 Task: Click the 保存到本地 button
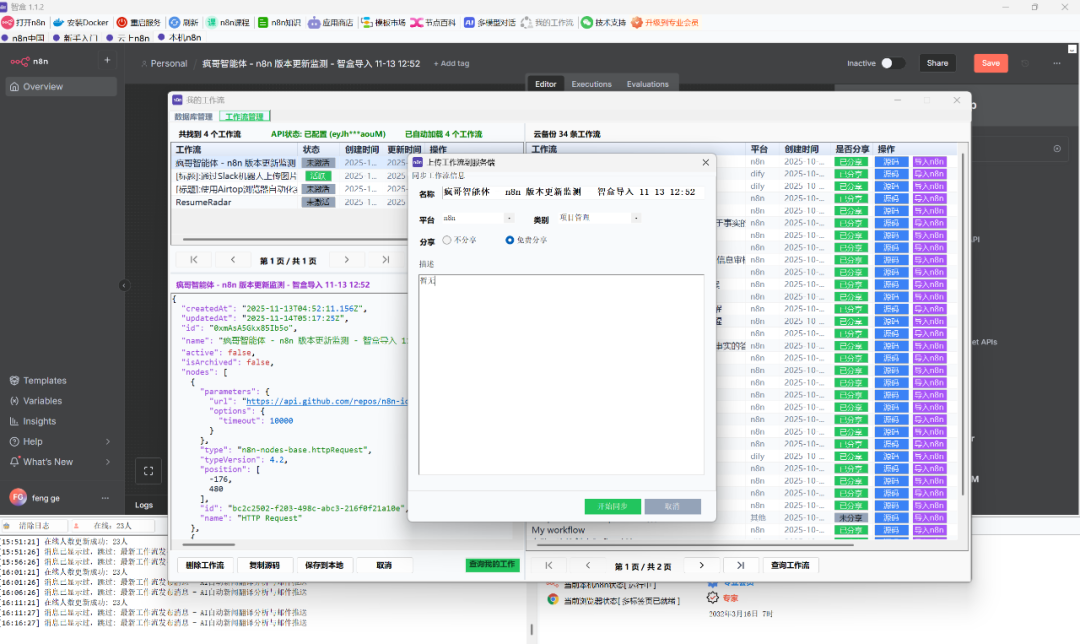[x=324, y=565]
